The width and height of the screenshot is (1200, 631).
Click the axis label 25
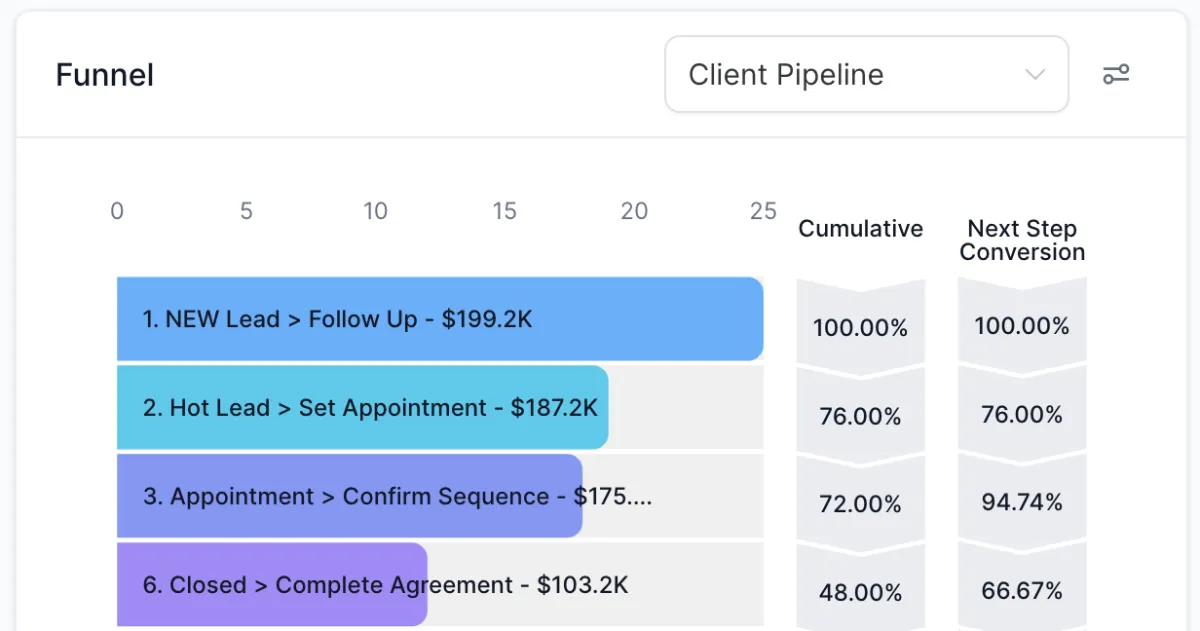(763, 211)
